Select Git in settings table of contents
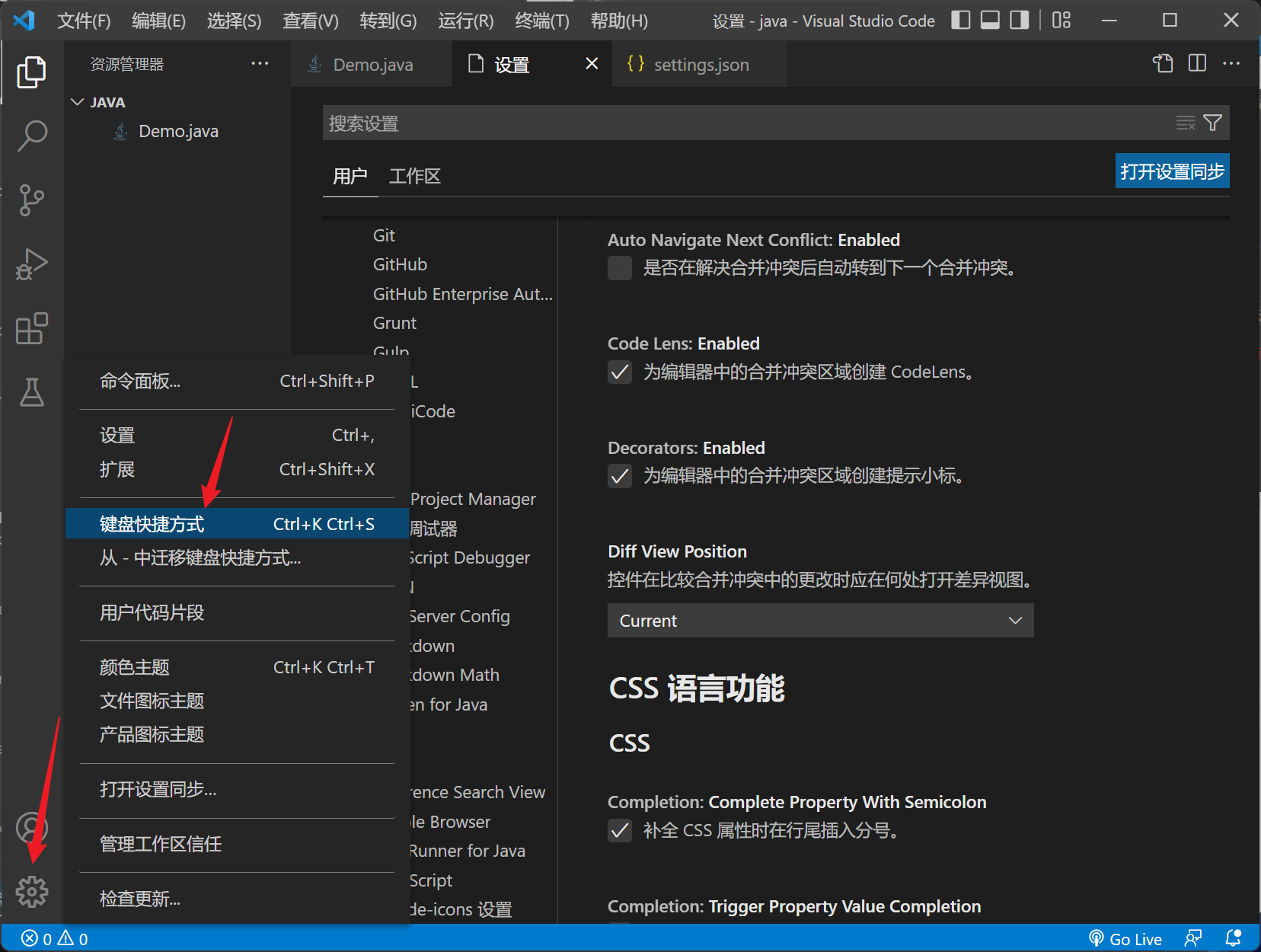The width and height of the screenshot is (1261, 952). 384,235
